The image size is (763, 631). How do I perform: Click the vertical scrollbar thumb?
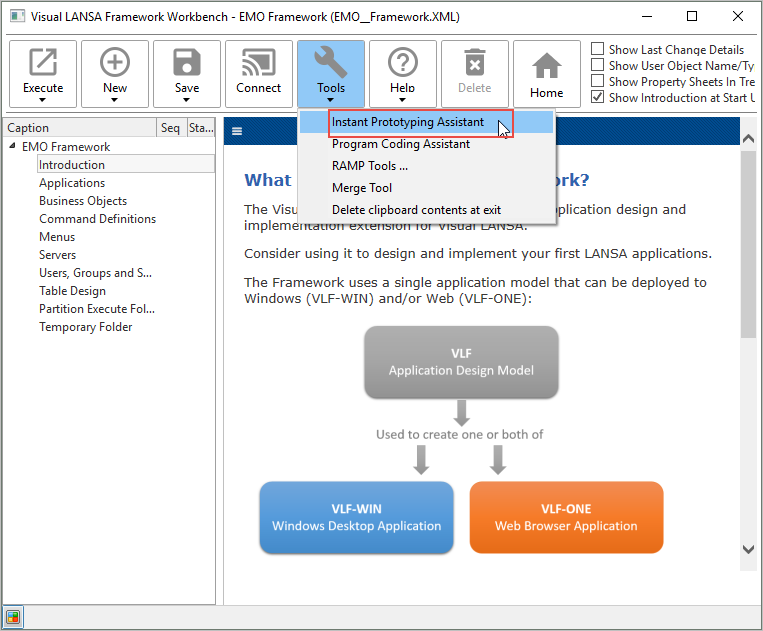(748, 244)
